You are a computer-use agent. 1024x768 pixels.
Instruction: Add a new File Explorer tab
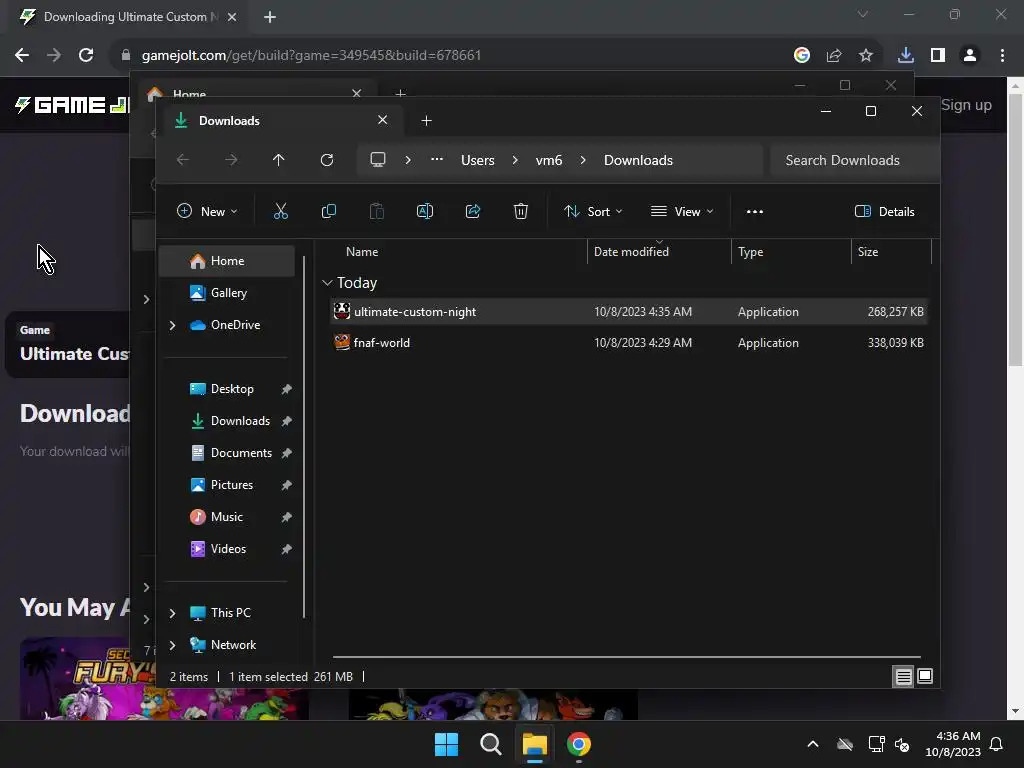tap(426, 121)
